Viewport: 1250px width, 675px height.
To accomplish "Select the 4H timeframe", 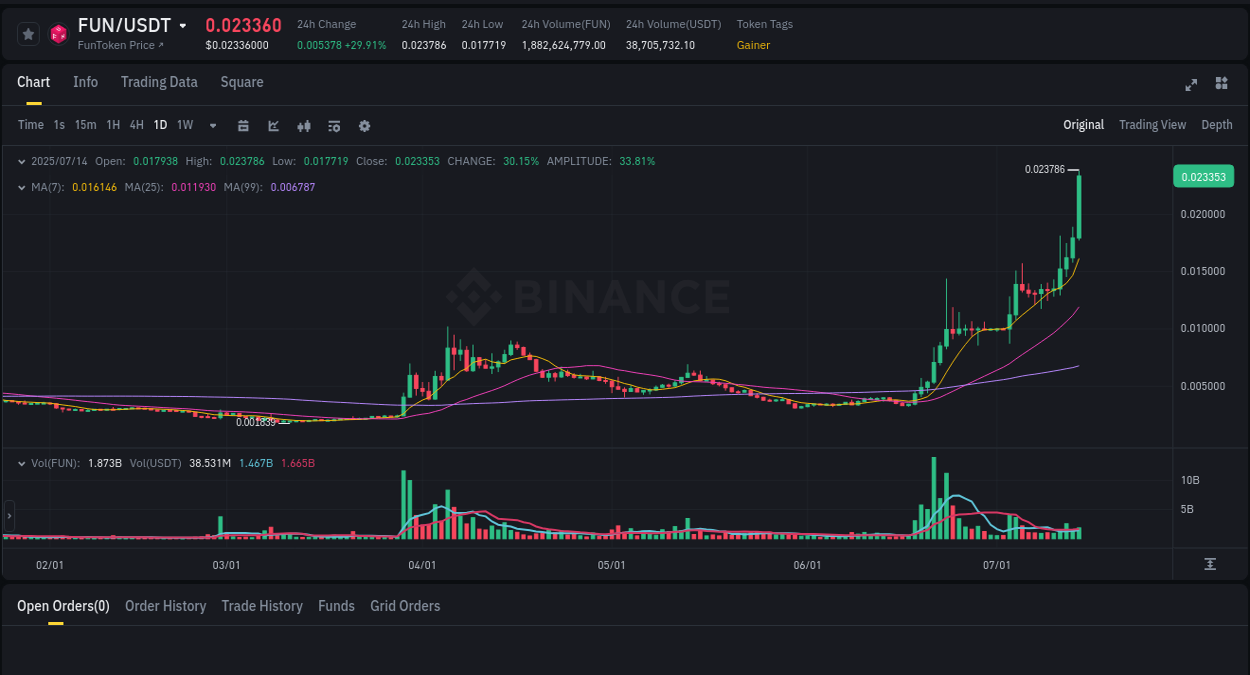I will 136,125.
